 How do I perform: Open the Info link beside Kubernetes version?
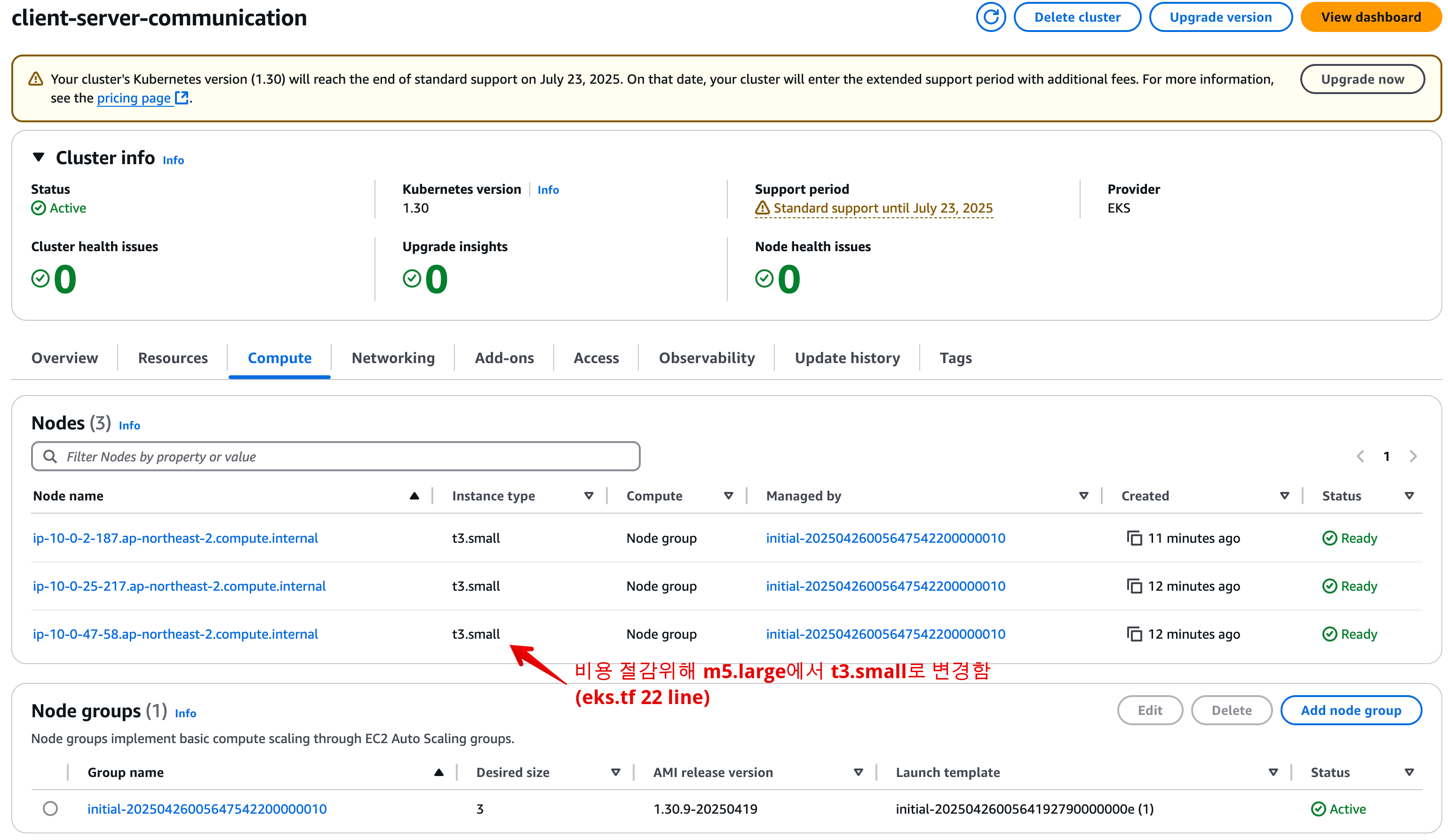point(548,190)
